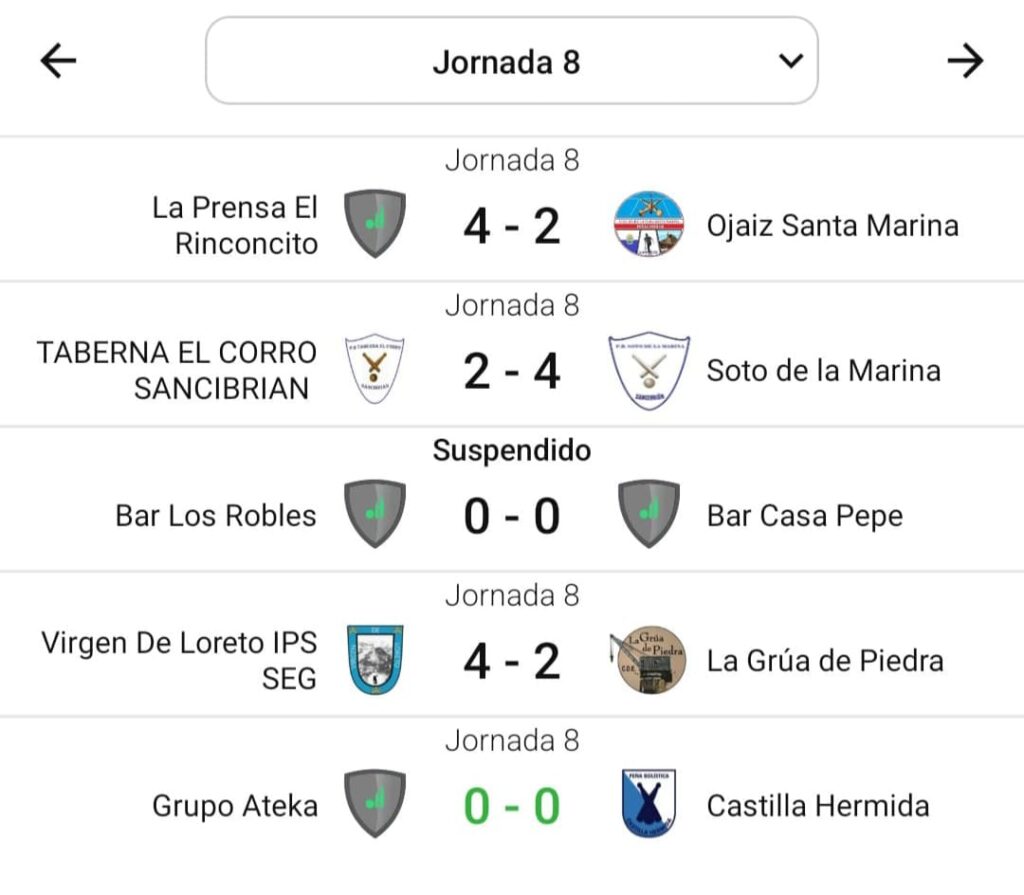
Task: Select the Grupo Ateka shield icon
Action: (x=375, y=804)
